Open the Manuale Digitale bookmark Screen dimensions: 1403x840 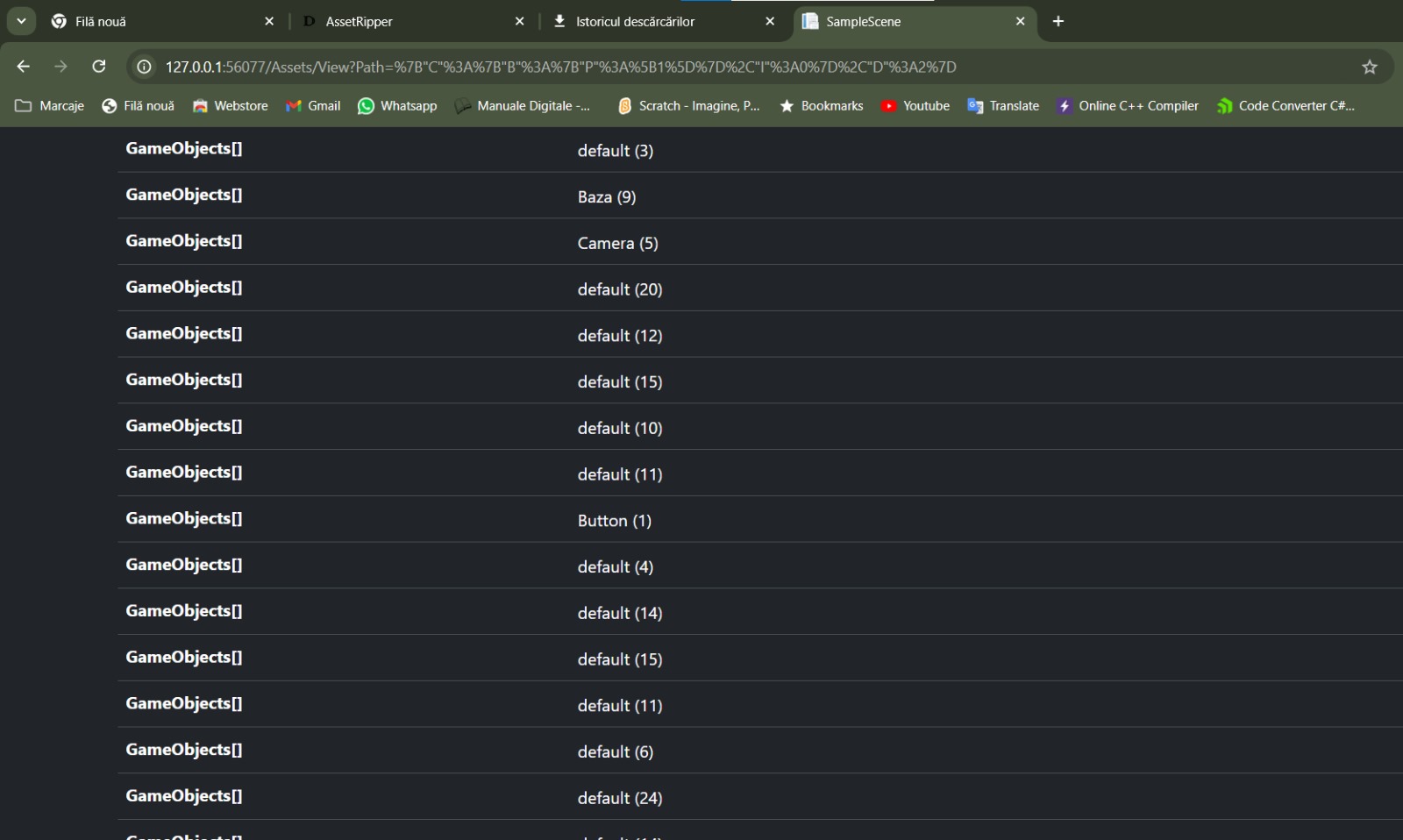point(523,105)
